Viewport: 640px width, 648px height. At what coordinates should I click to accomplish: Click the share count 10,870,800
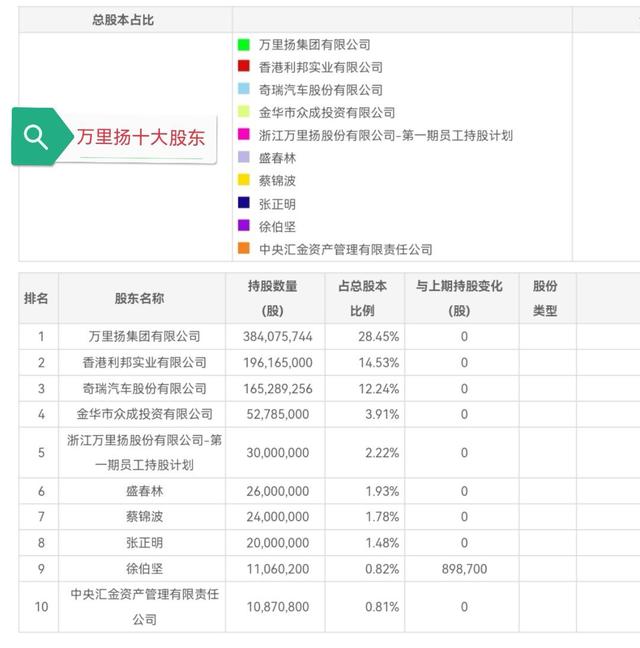[278, 607]
